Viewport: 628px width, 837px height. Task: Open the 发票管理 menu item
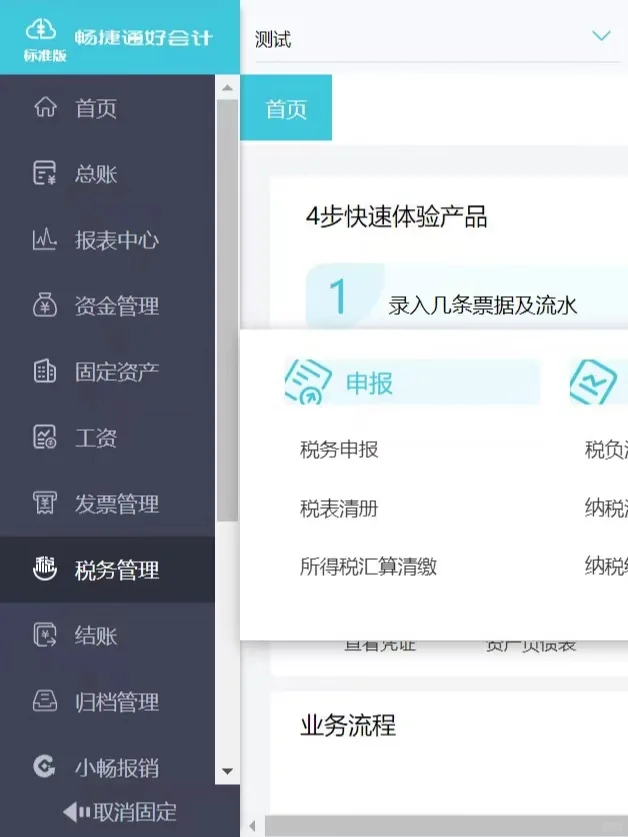pos(107,504)
